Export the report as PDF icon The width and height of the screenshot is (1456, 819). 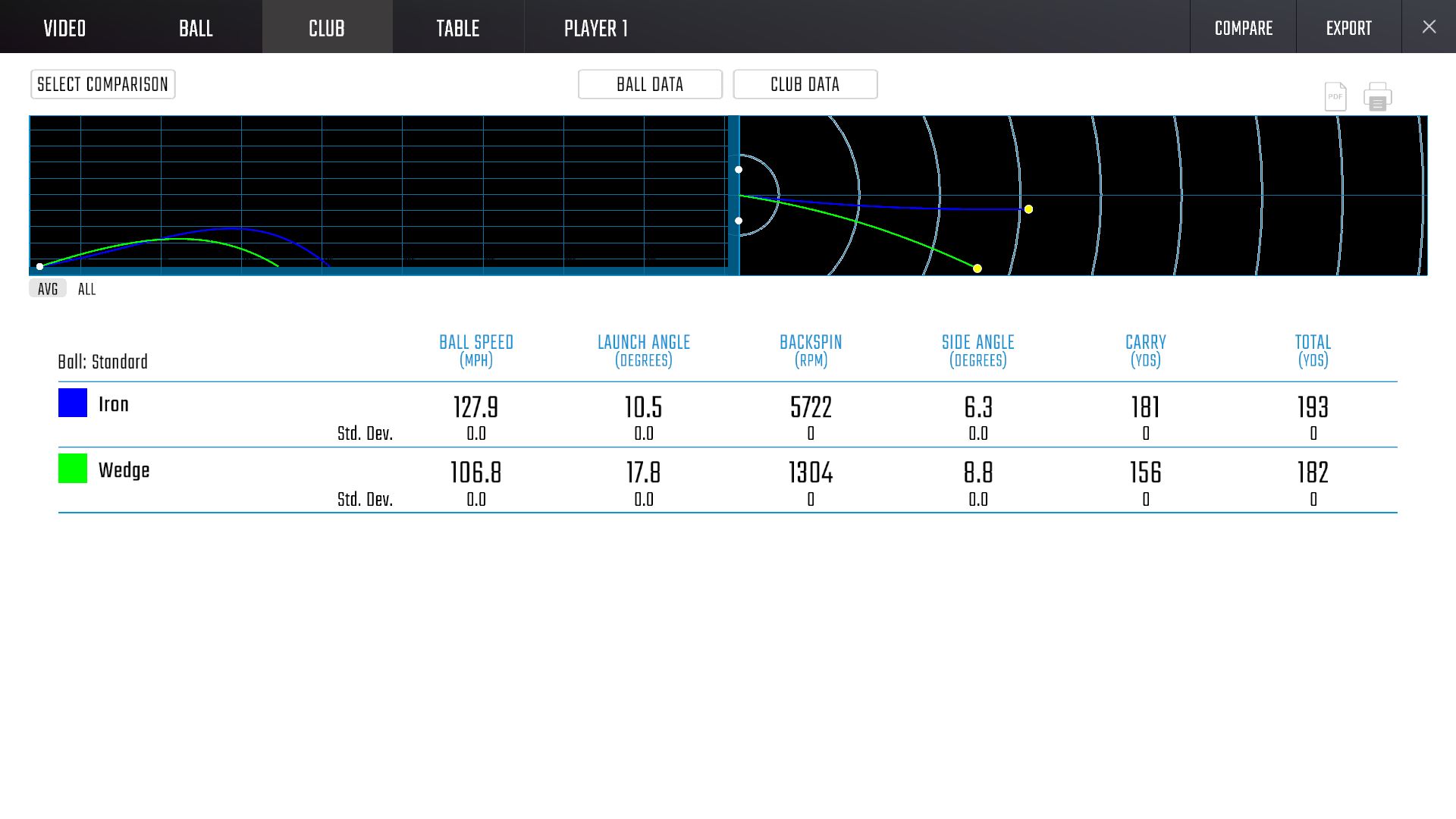click(1335, 96)
